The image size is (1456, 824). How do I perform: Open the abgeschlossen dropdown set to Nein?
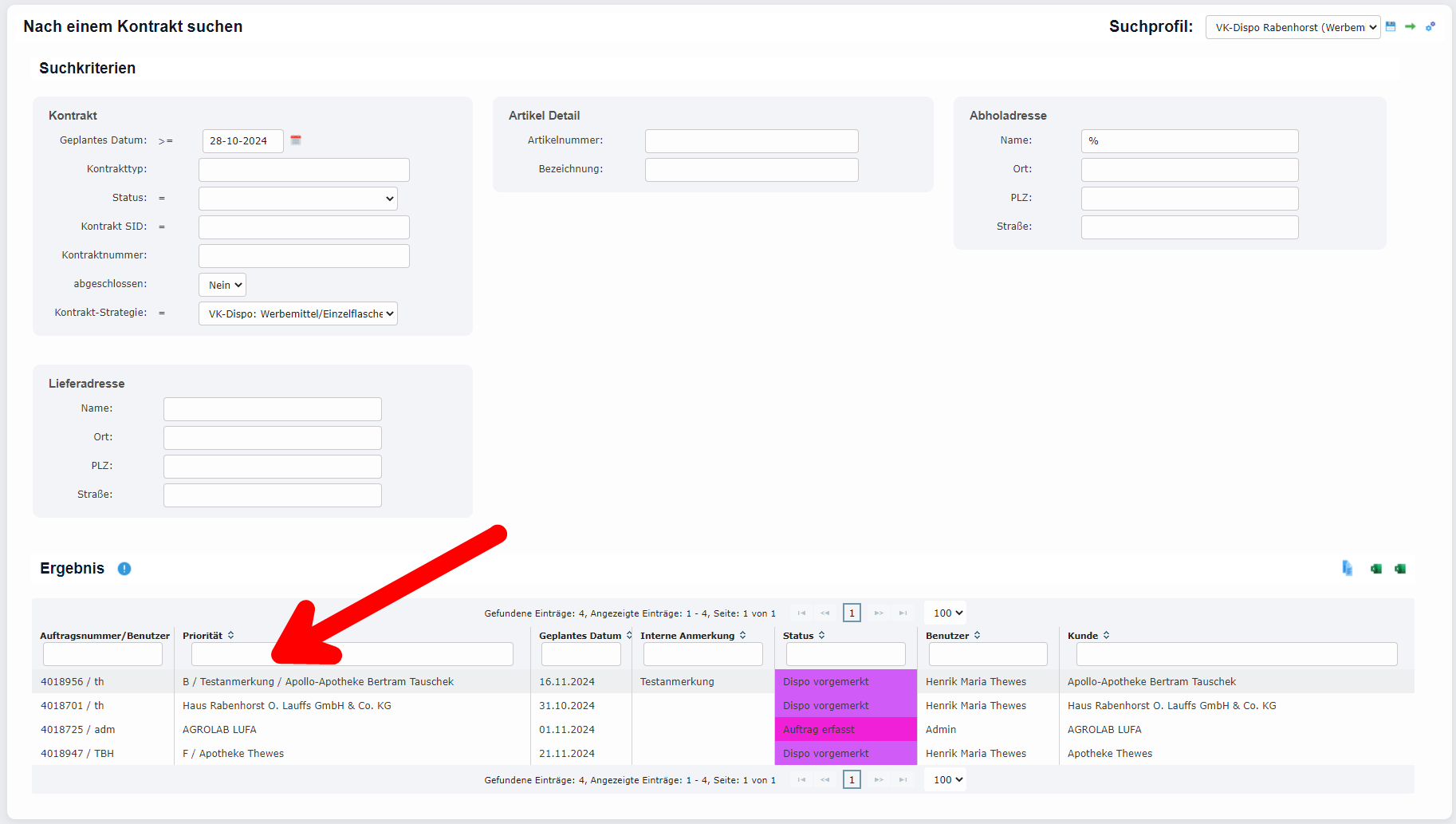222,285
